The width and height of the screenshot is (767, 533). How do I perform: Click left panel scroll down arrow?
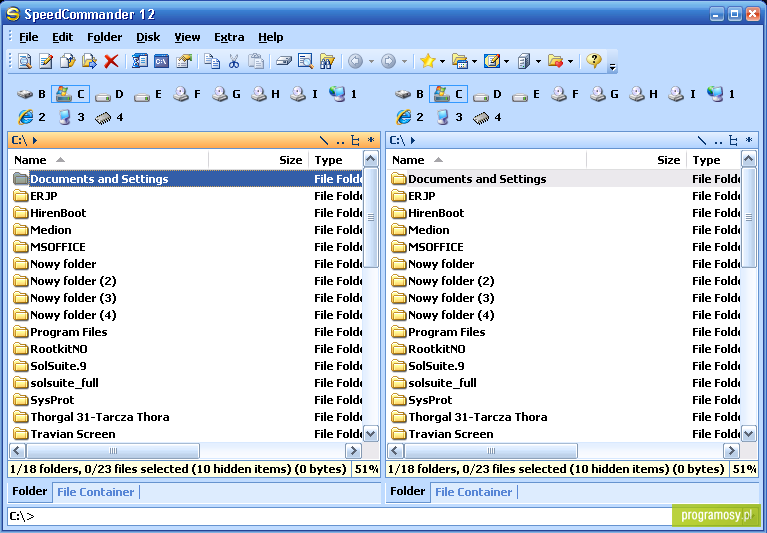(x=371, y=434)
